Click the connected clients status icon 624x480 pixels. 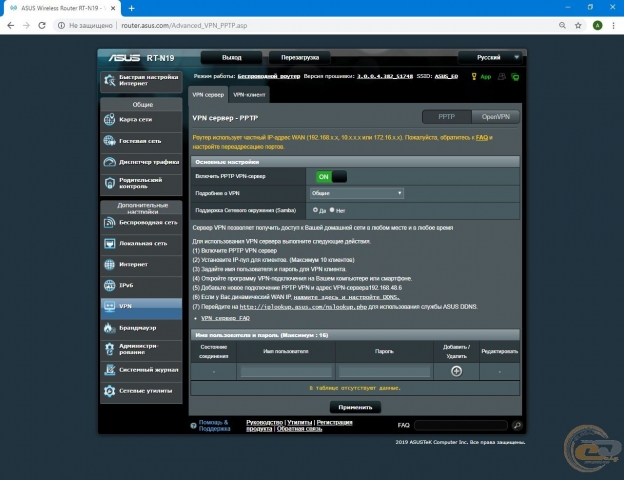(x=502, y=76)
